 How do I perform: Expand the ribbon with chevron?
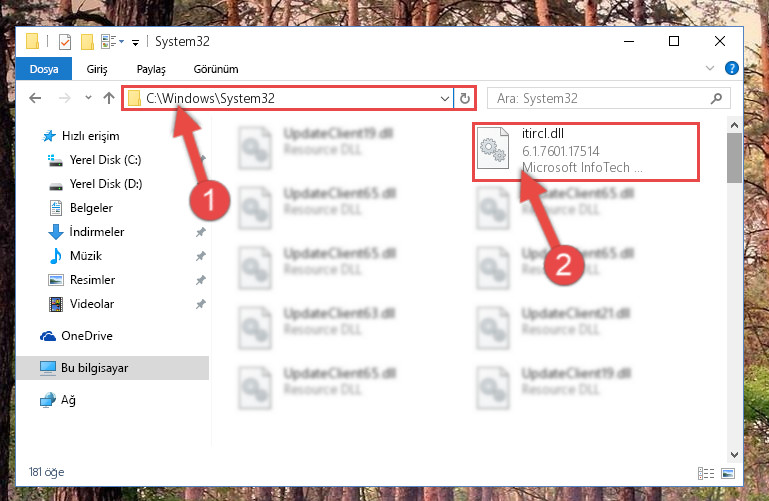coord(709,68)
